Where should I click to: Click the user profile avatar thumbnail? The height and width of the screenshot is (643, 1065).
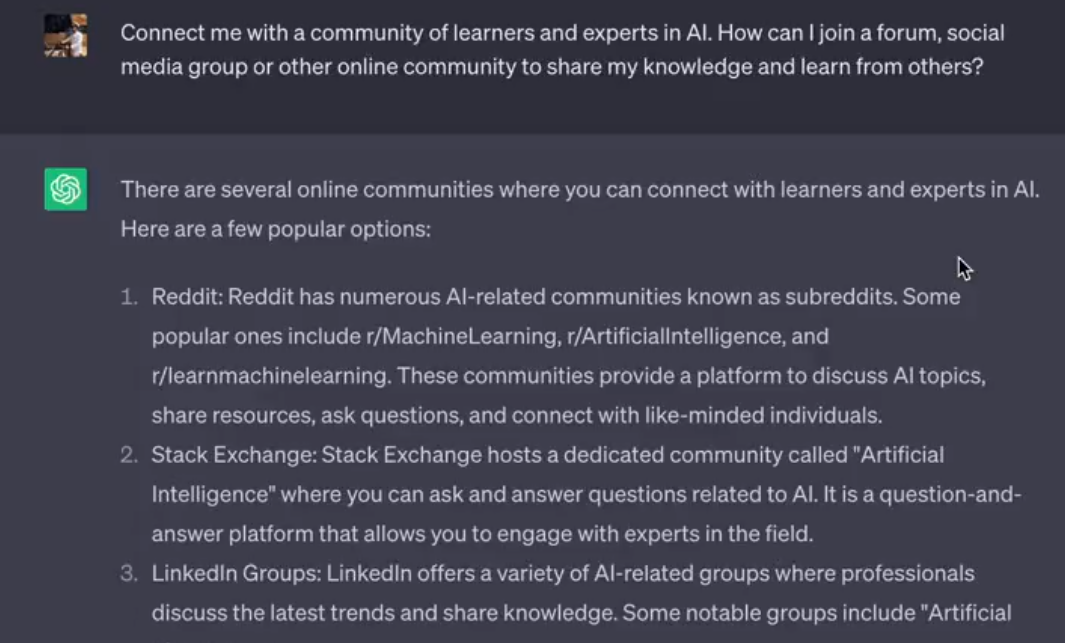pyautogui.click(x=65, y=36)
